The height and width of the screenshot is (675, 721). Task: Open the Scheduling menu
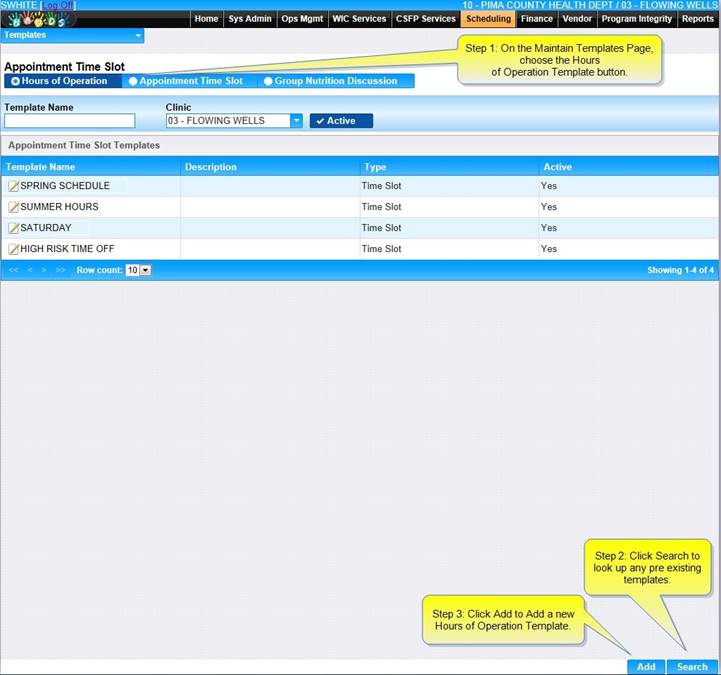[x=488, y=19]
